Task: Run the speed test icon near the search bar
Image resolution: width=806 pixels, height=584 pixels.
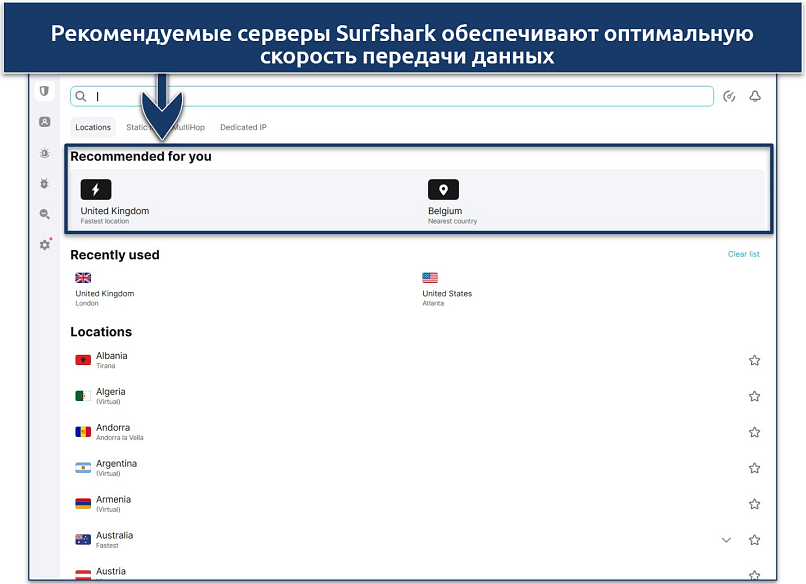Action: tap(729, 96)
